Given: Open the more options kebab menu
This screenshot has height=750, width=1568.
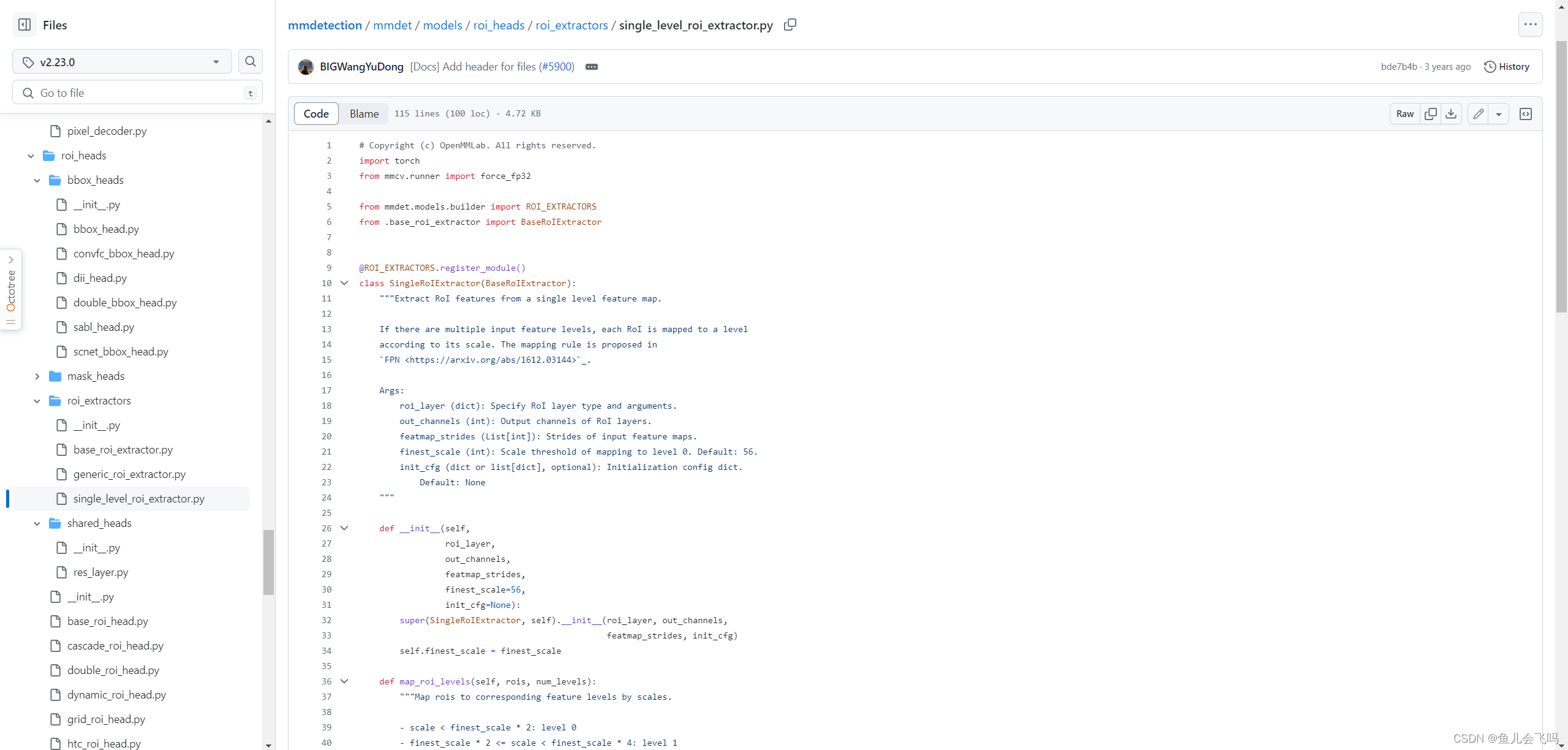Looking at the screenshot, I should click(1530, 24).
